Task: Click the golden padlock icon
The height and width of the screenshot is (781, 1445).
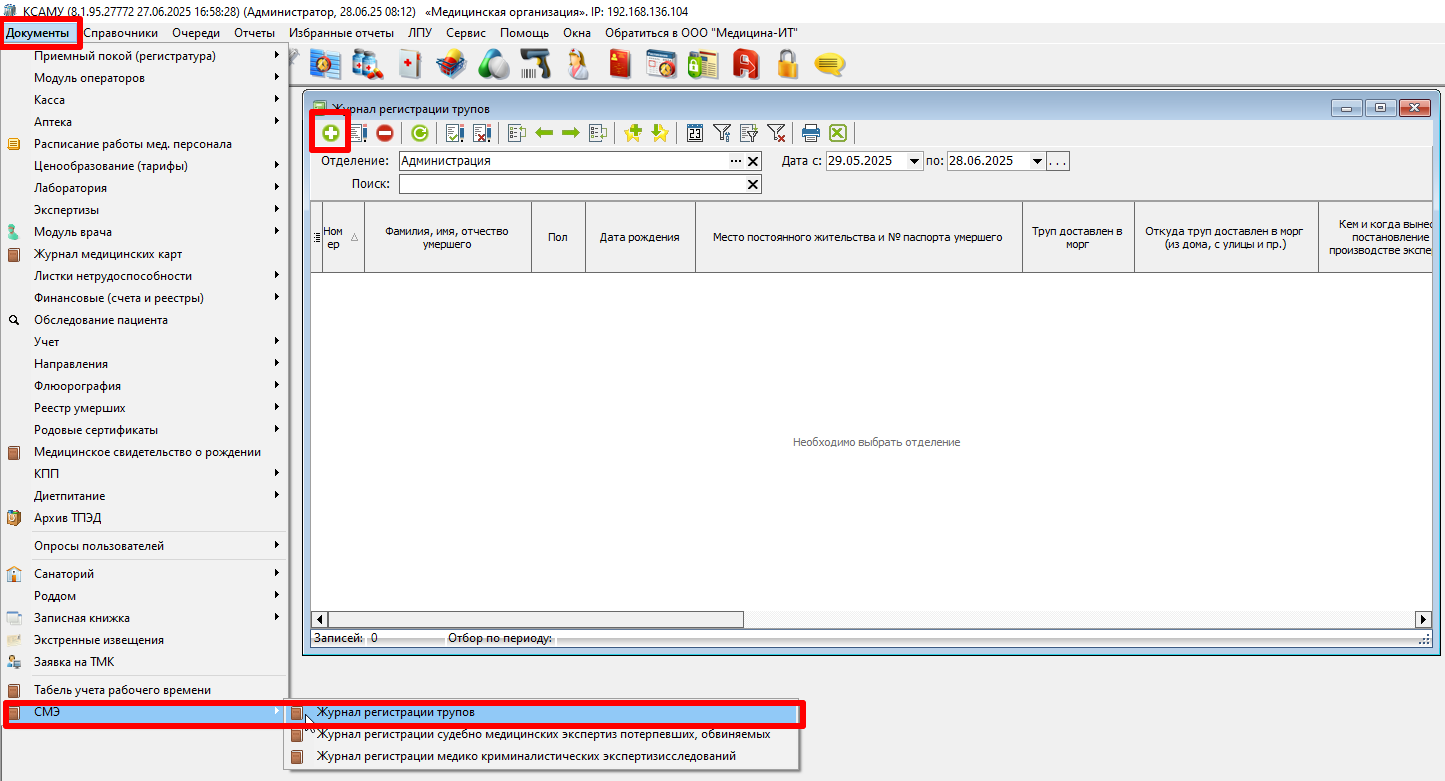Action: [787, 65]
